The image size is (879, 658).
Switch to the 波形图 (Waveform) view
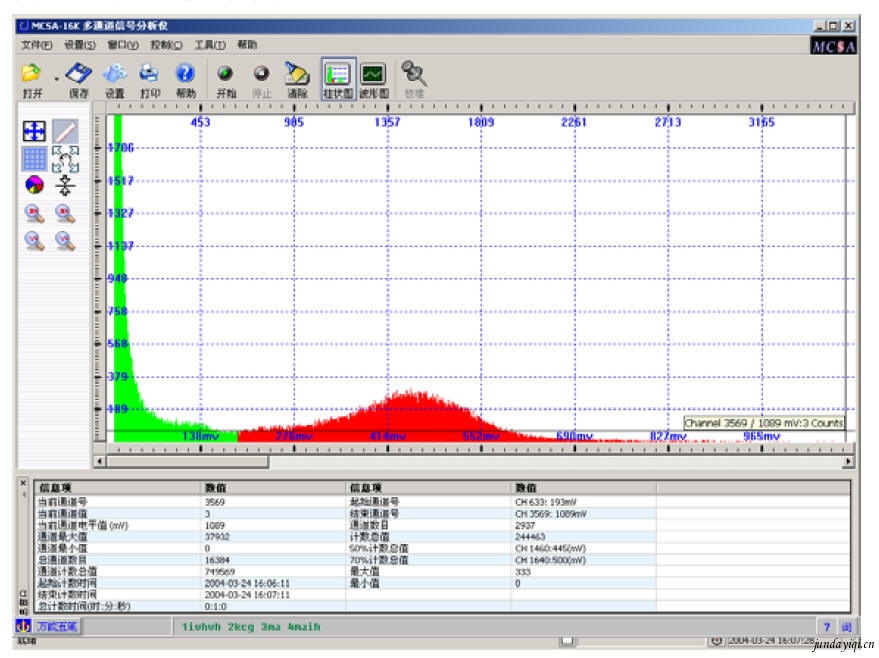pyautogui.click(x=373, y=75)
